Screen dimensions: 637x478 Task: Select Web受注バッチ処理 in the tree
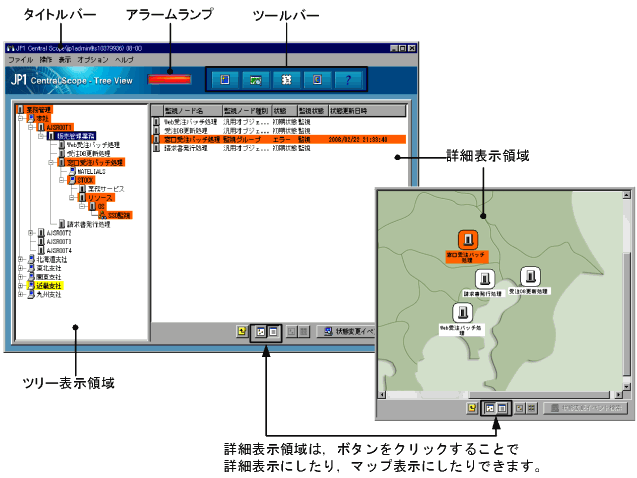pos(93,145)
